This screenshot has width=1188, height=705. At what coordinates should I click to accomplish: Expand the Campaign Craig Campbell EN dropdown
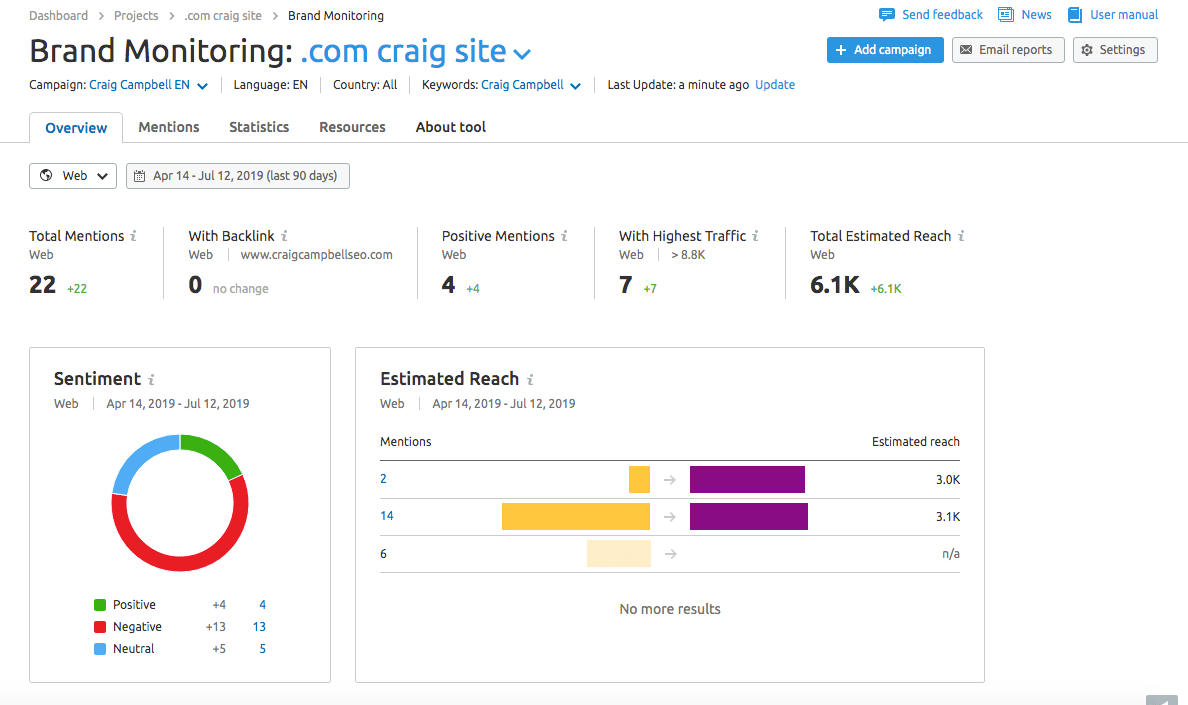point(202,86)
